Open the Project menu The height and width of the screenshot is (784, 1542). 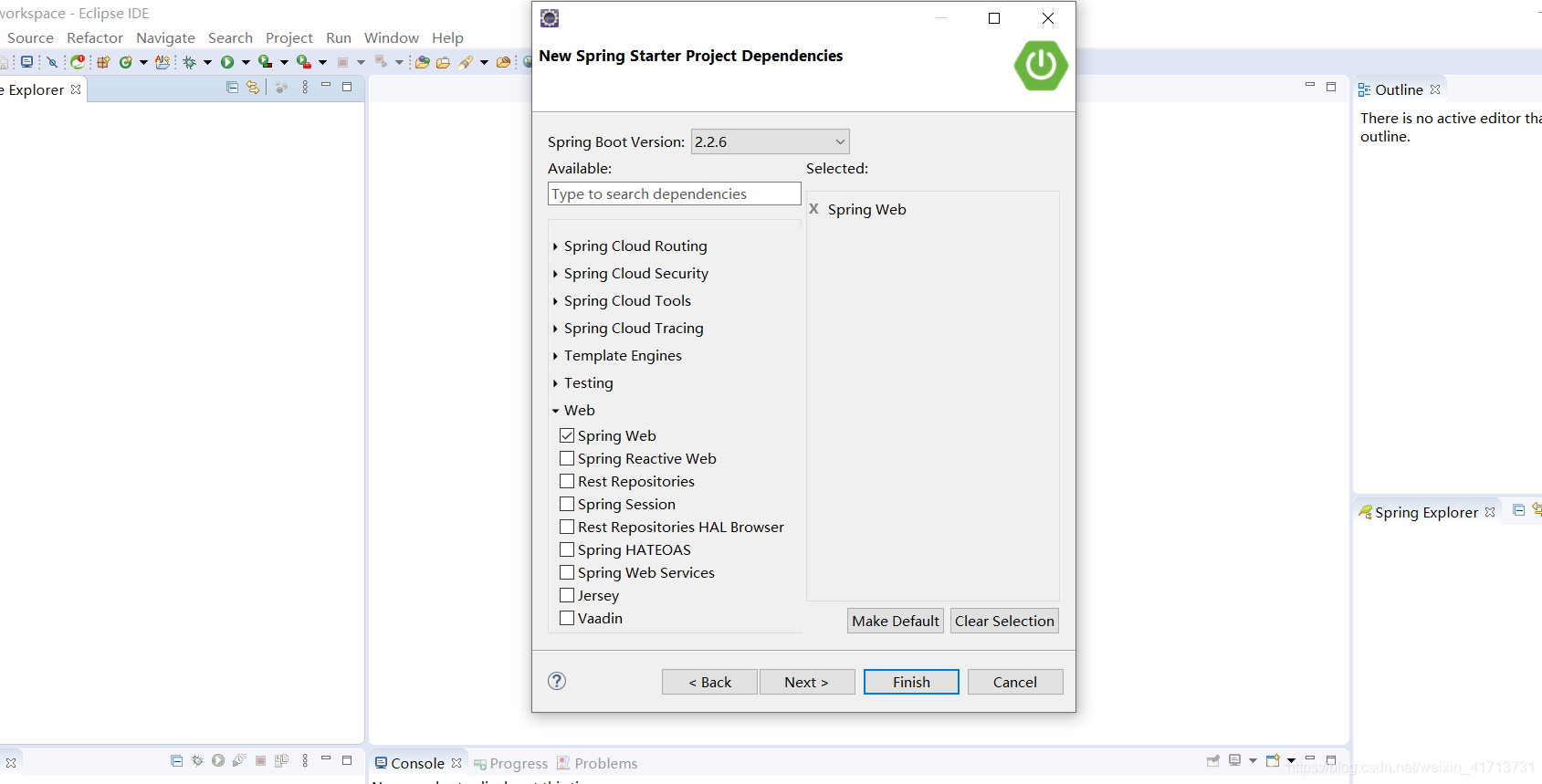pyautogui.click(x=289, y=37)
